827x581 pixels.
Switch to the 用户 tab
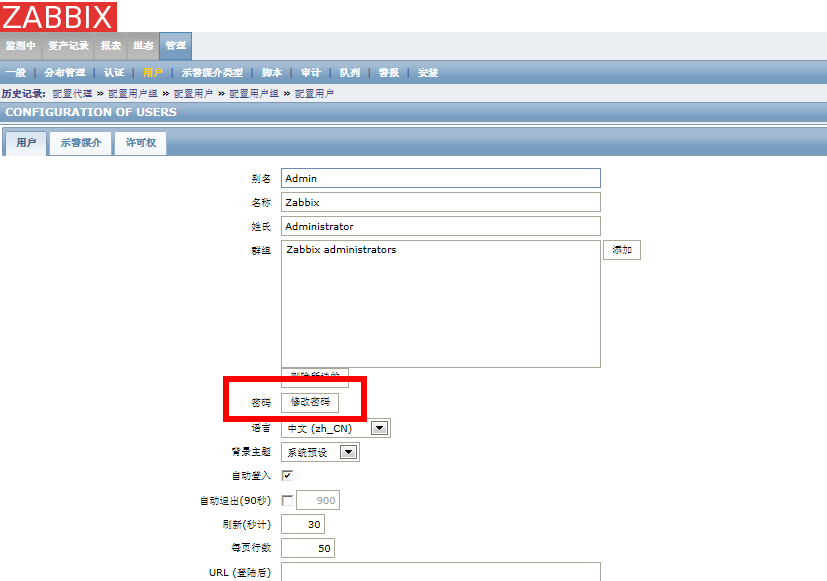[26, 143]
